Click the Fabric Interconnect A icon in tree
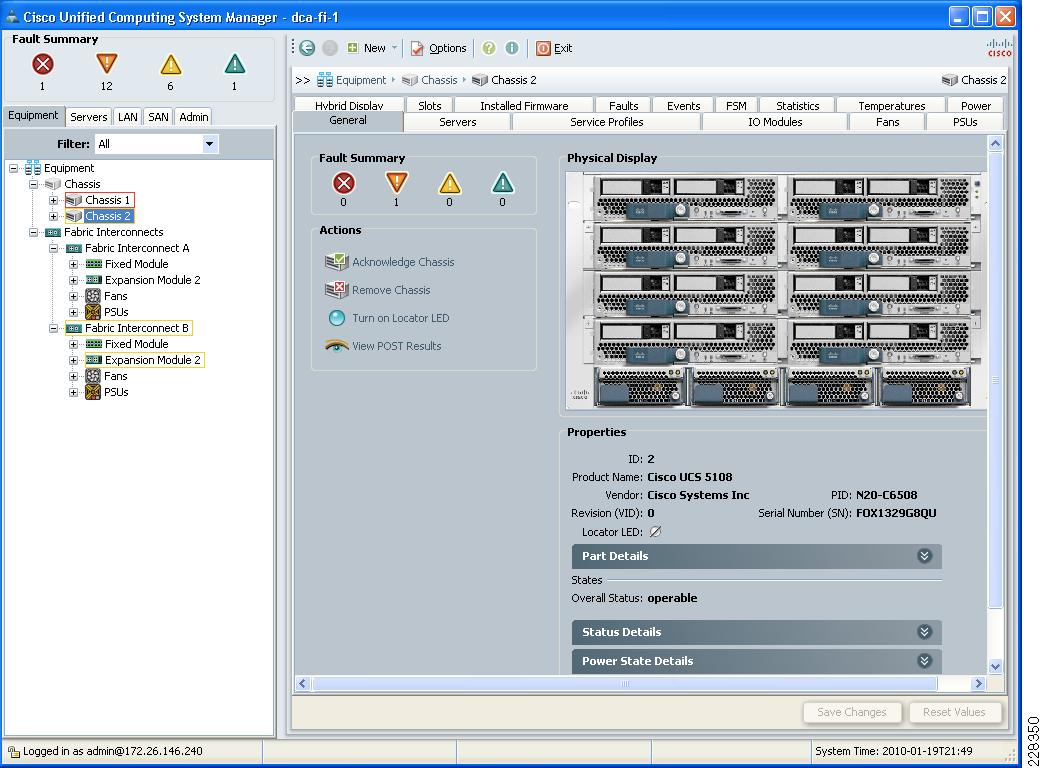The width and height of the screenshot is (1040, 768). pyautogui.click(x=74, y=248)
